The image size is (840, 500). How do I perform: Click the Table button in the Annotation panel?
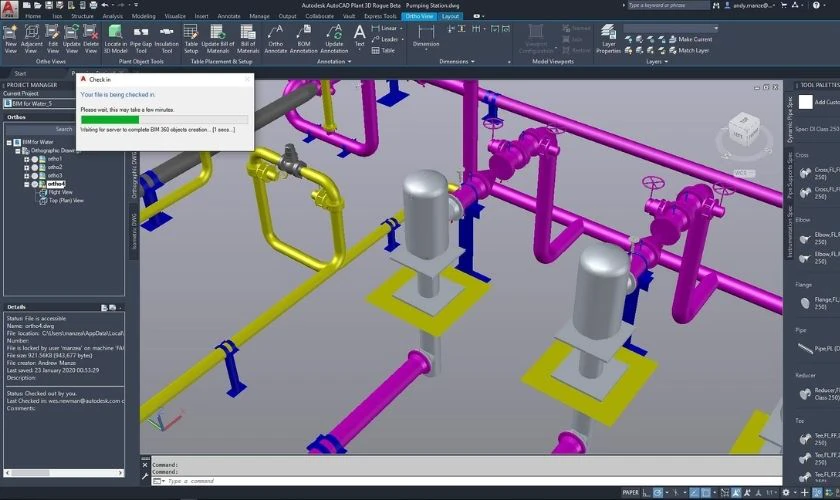pyautogui.click(x=384, y=50)
